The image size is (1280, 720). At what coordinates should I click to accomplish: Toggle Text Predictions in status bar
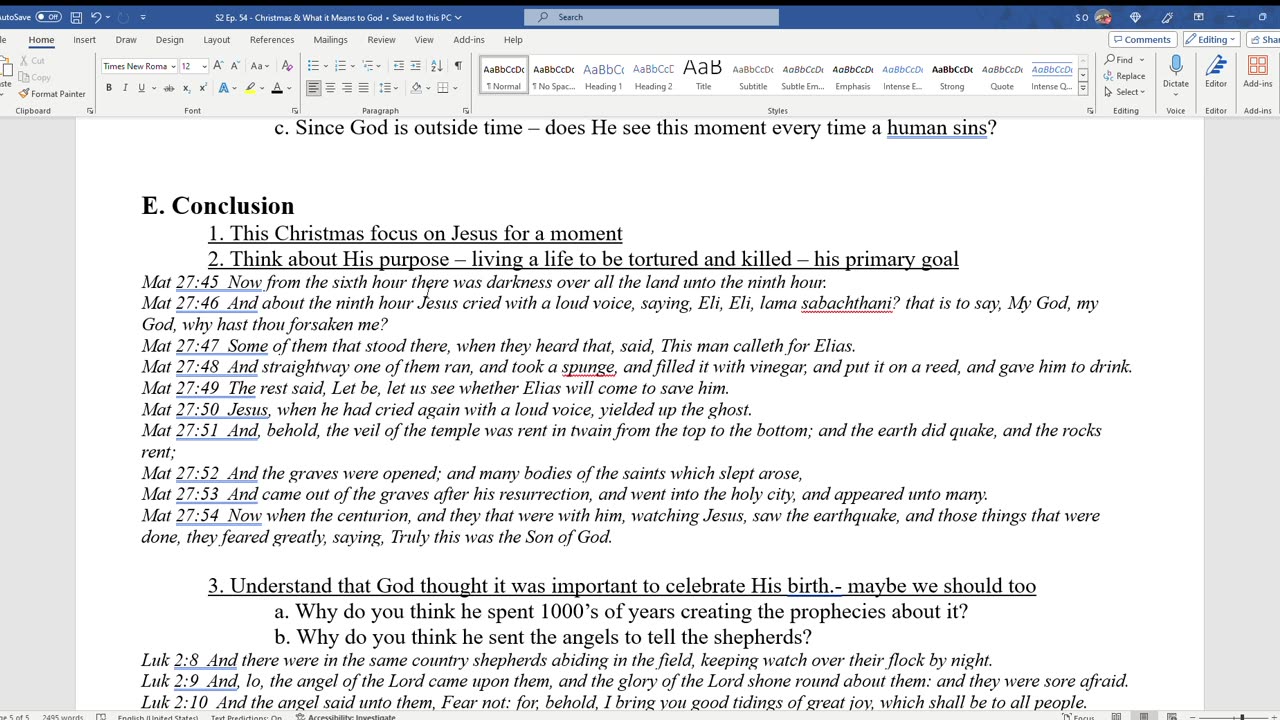point(247,716)
